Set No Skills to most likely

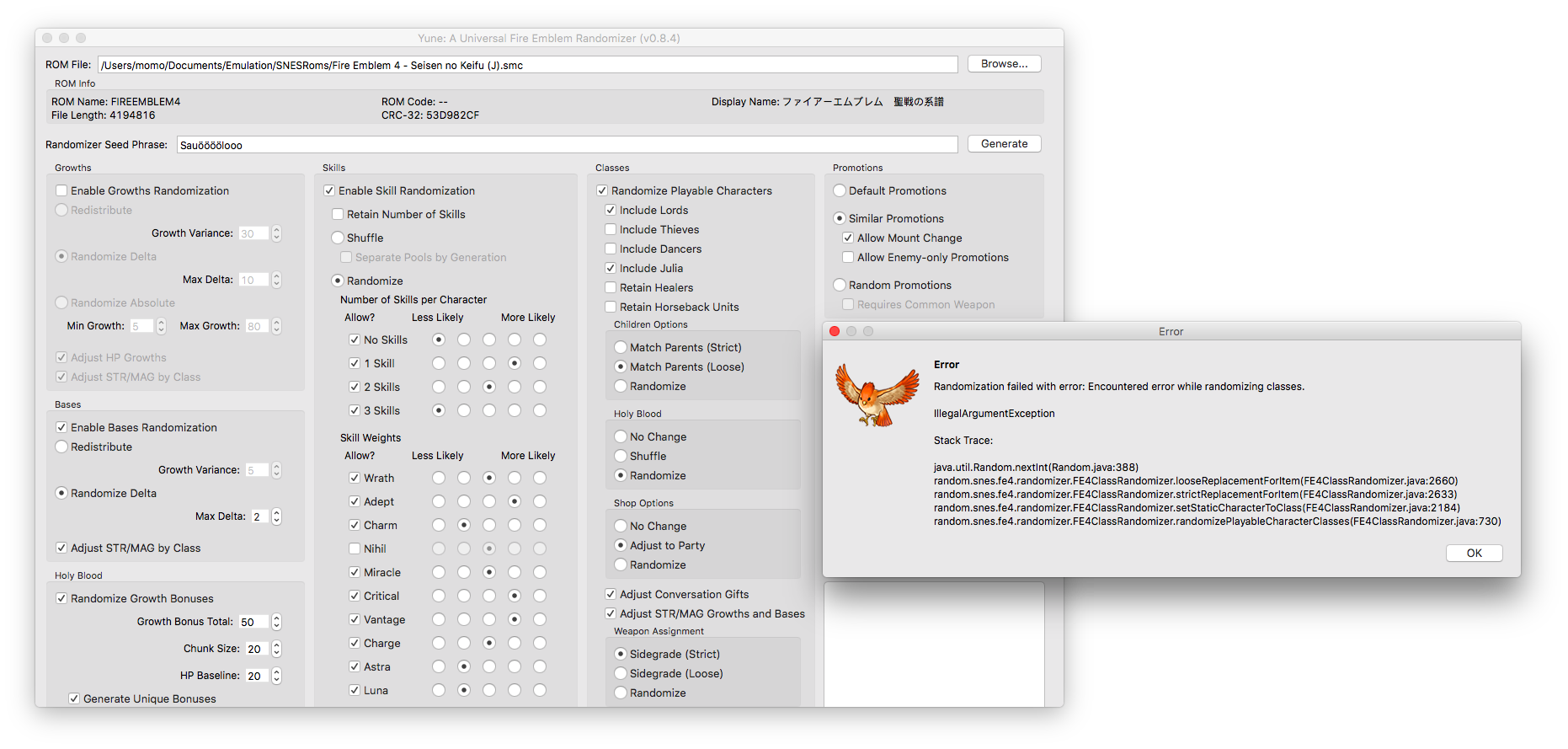pyautogui.click(x=540, y=340)
